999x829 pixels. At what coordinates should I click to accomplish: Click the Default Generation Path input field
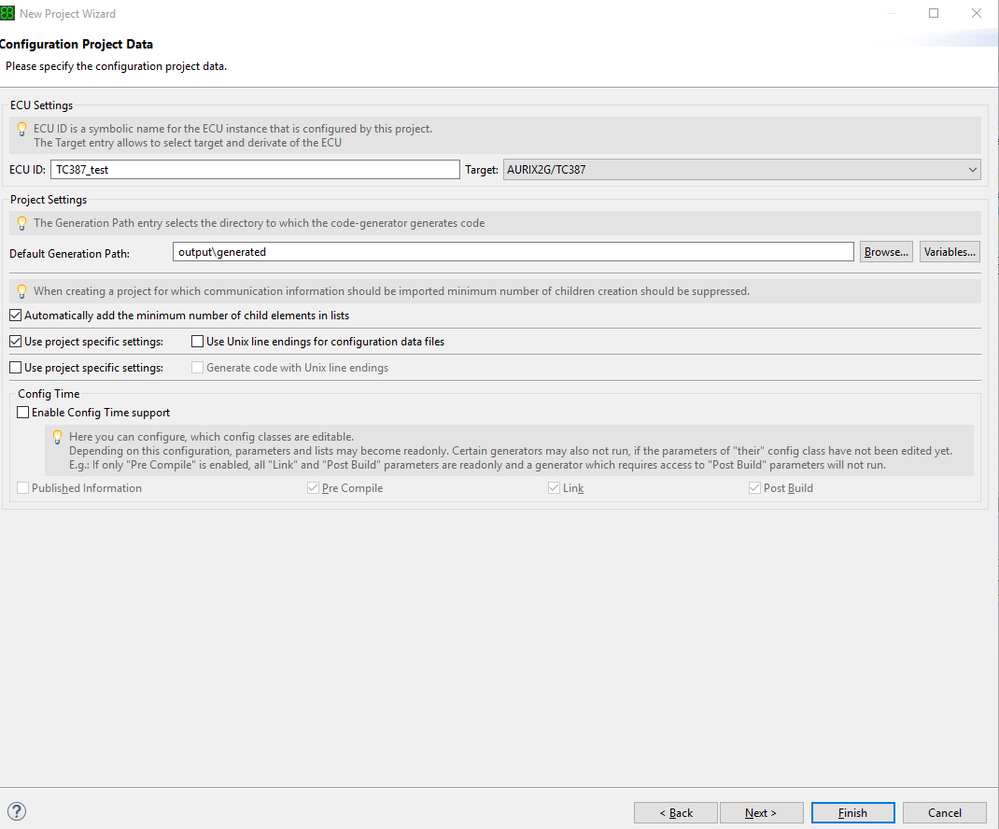[512, 252]
